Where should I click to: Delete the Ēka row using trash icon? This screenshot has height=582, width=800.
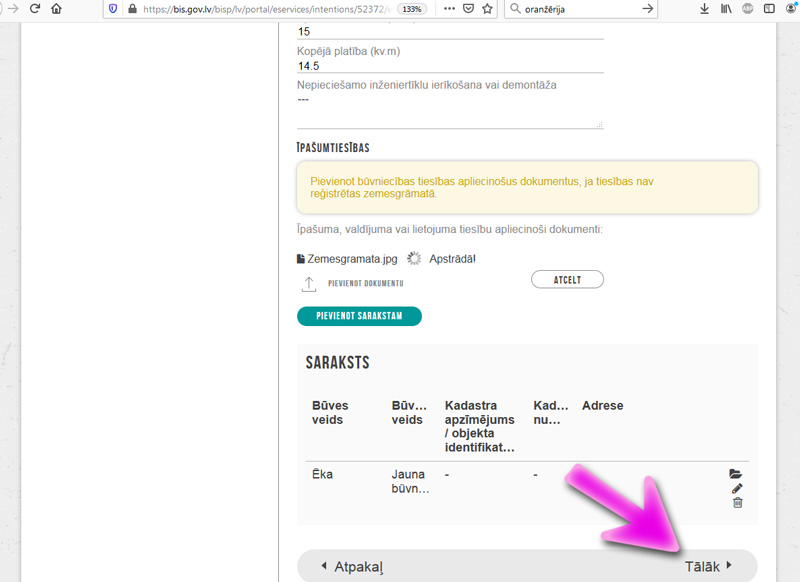coord(737,502)
